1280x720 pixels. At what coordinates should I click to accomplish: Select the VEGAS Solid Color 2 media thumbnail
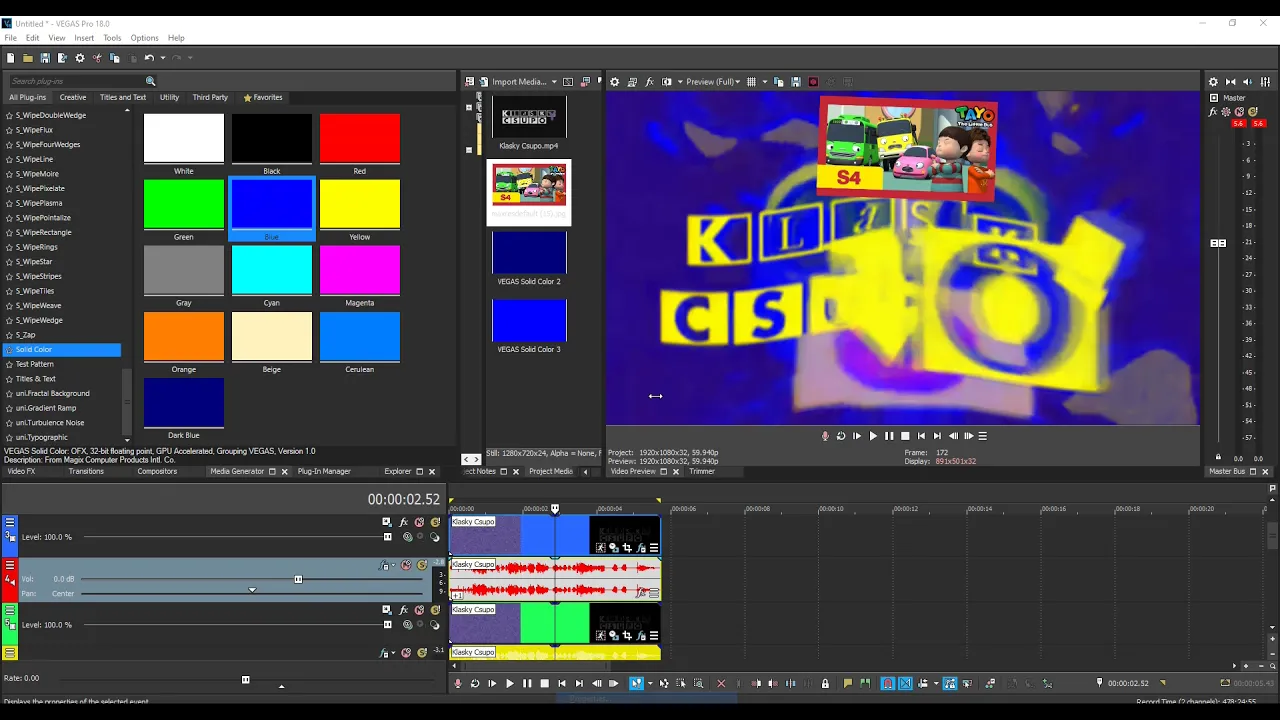529,253
